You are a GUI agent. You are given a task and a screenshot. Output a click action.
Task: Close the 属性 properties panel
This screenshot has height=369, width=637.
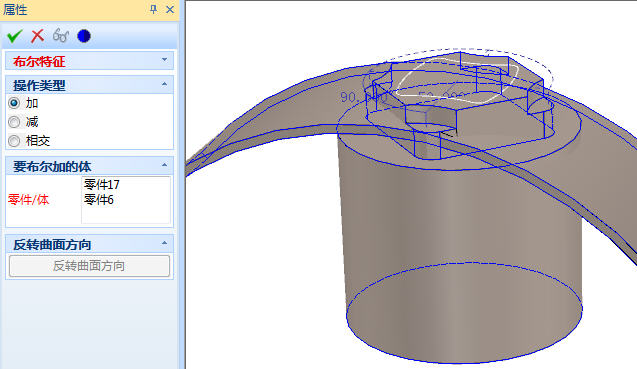tap(170, 9)
